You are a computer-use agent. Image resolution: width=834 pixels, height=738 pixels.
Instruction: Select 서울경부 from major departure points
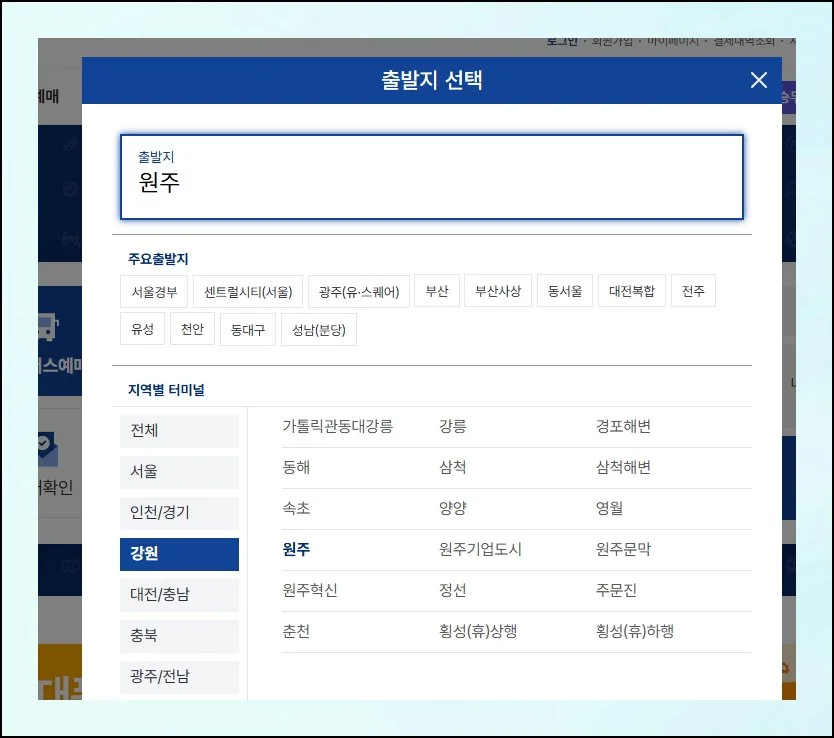(x=154, y=290)
